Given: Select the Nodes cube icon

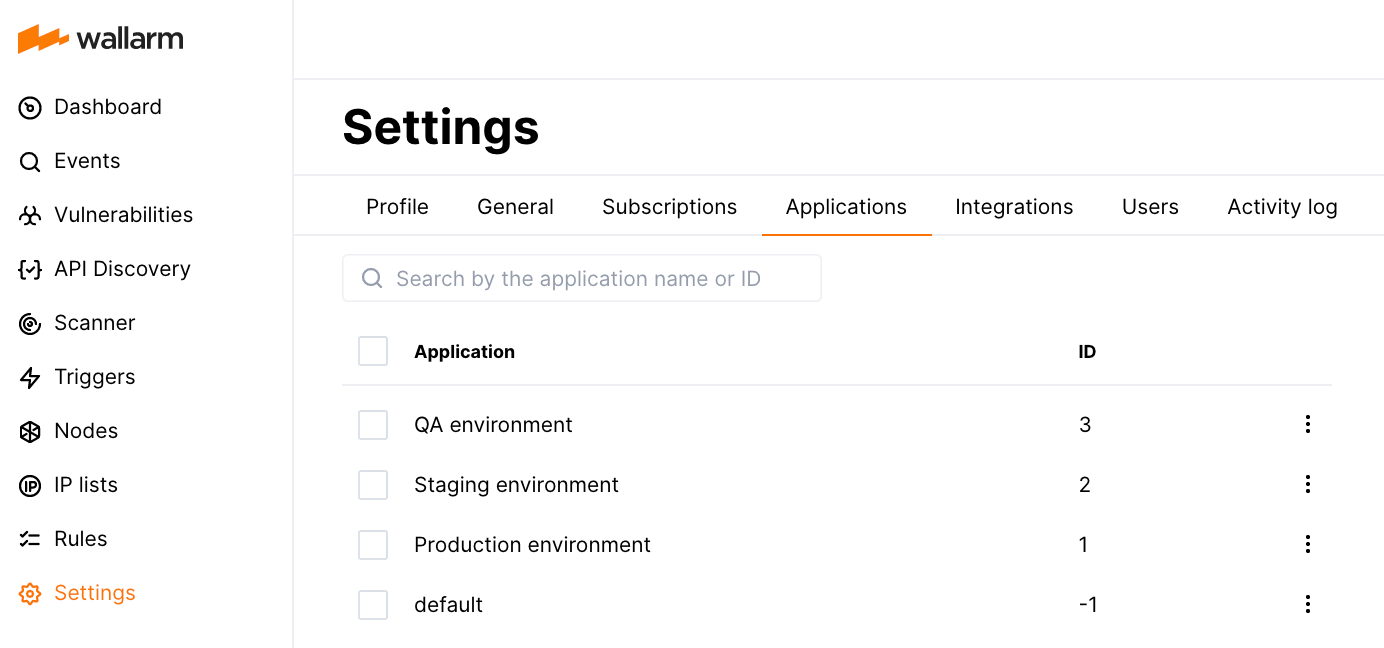Looking at the screenshot, I should pos(30,432).
